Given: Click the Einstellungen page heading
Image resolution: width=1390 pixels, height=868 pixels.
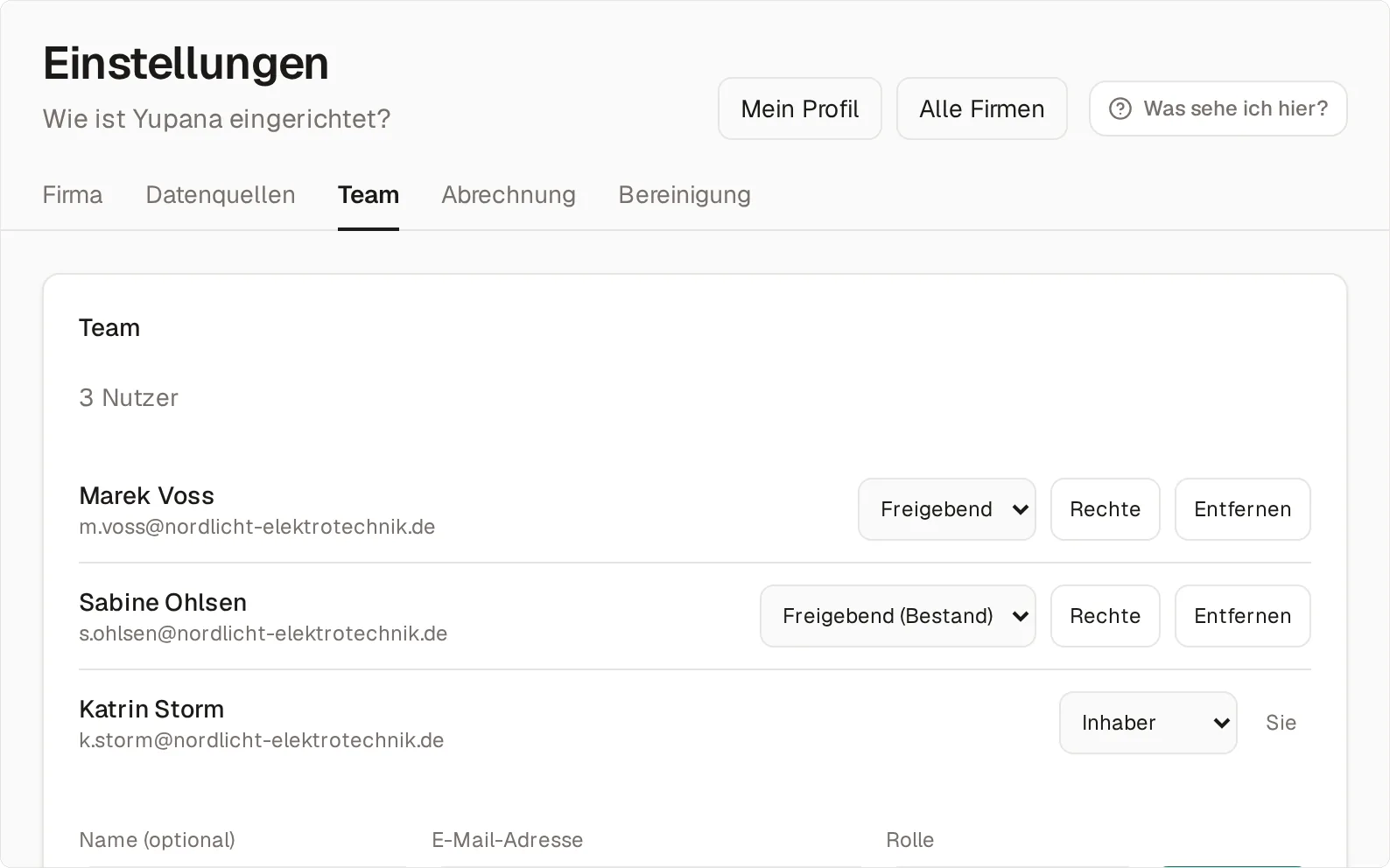Looking at the screenshot, I should tap(186, 63).
